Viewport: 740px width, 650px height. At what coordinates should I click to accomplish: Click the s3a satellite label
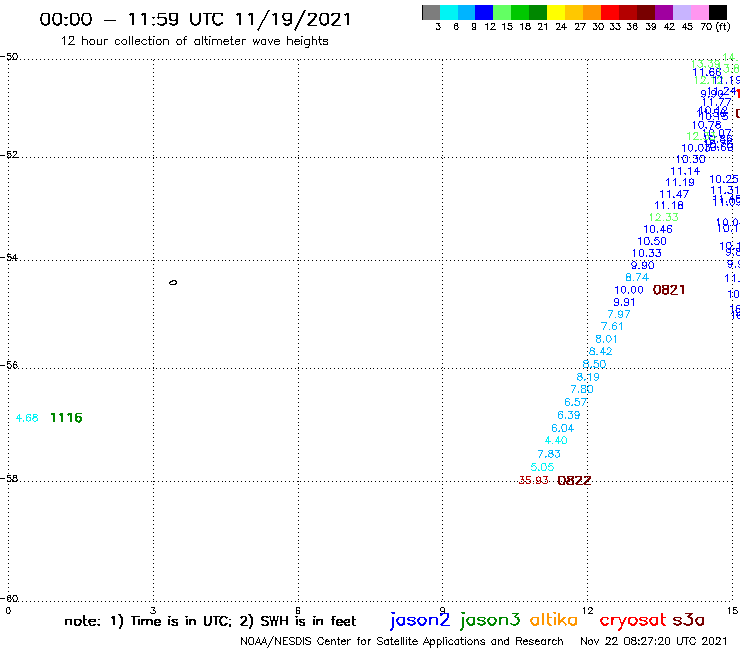688,620
